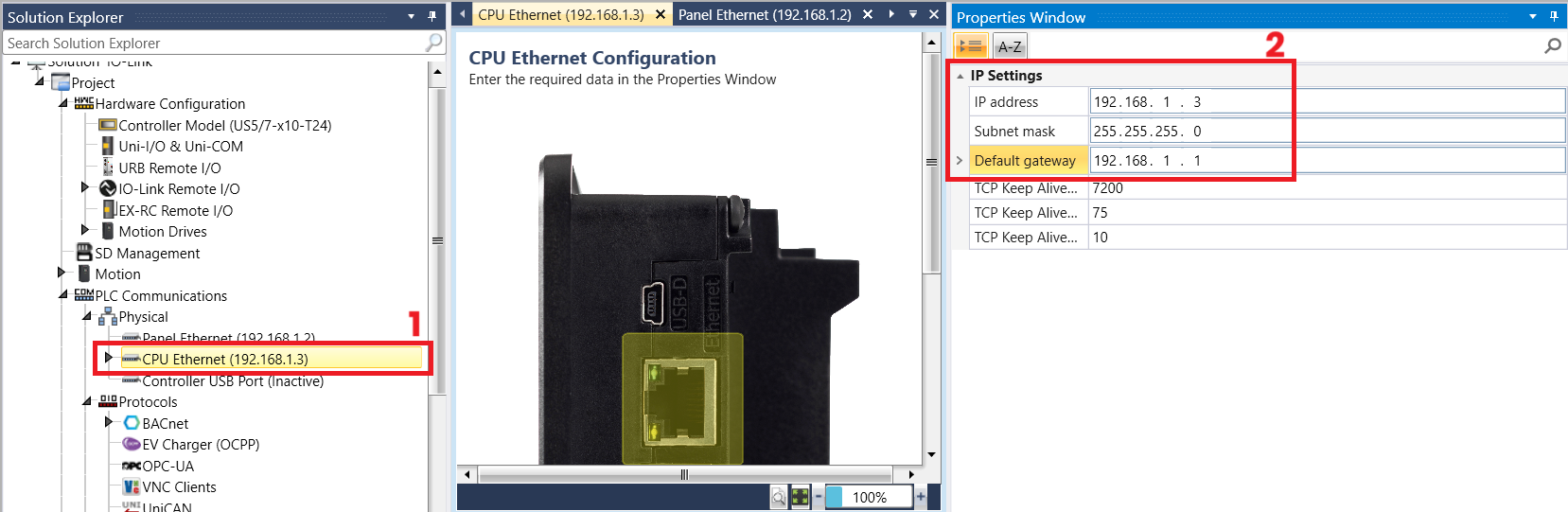Click the zoom-out minus button
This screenshot has height=512, width=1568.
coord(819,496)
